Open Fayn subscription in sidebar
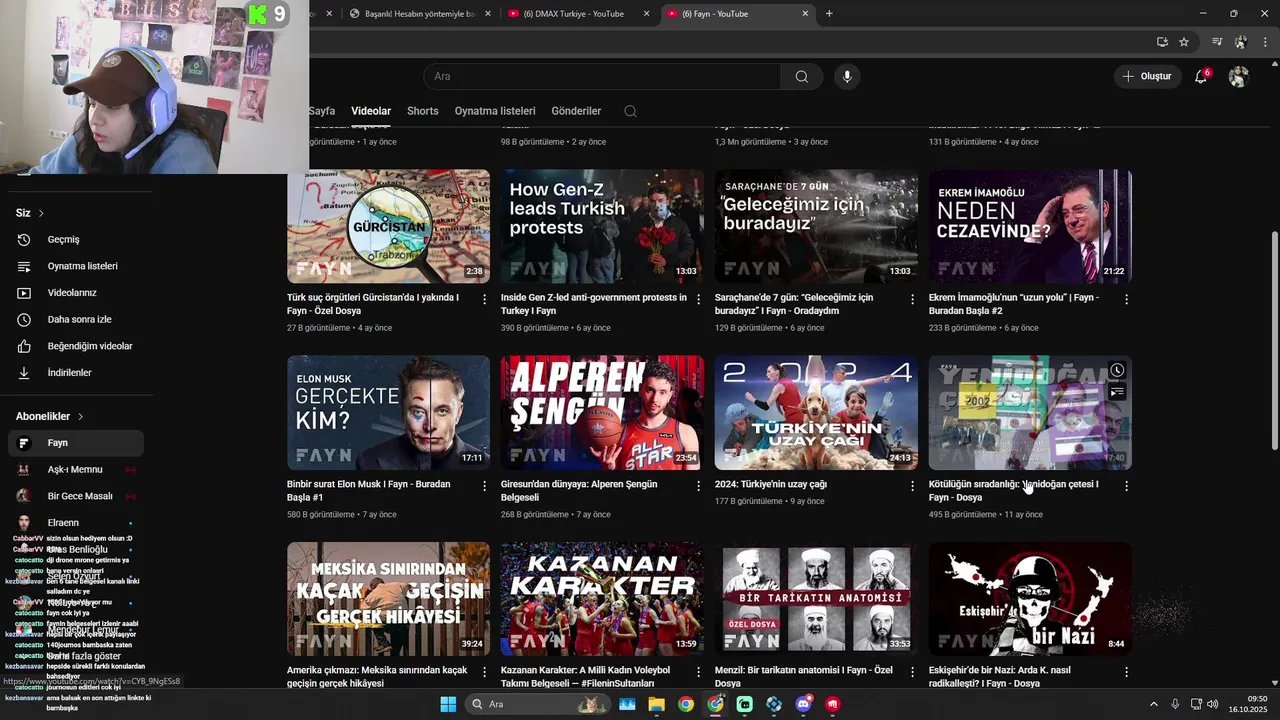The width and height of the screenshot is (1280, 720). pos(76,443)
